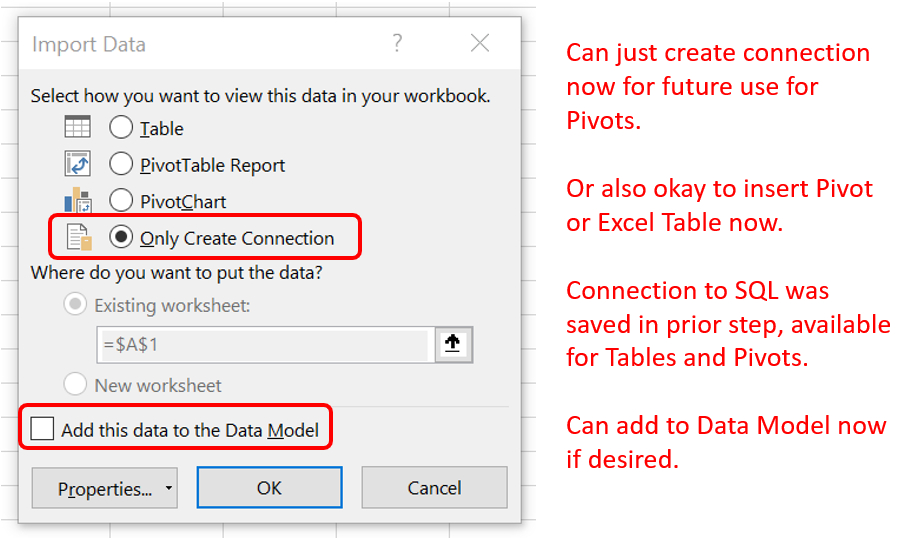Choose the PivotTable Report radio option
This screenshot has width=900, height=538.
121,164
